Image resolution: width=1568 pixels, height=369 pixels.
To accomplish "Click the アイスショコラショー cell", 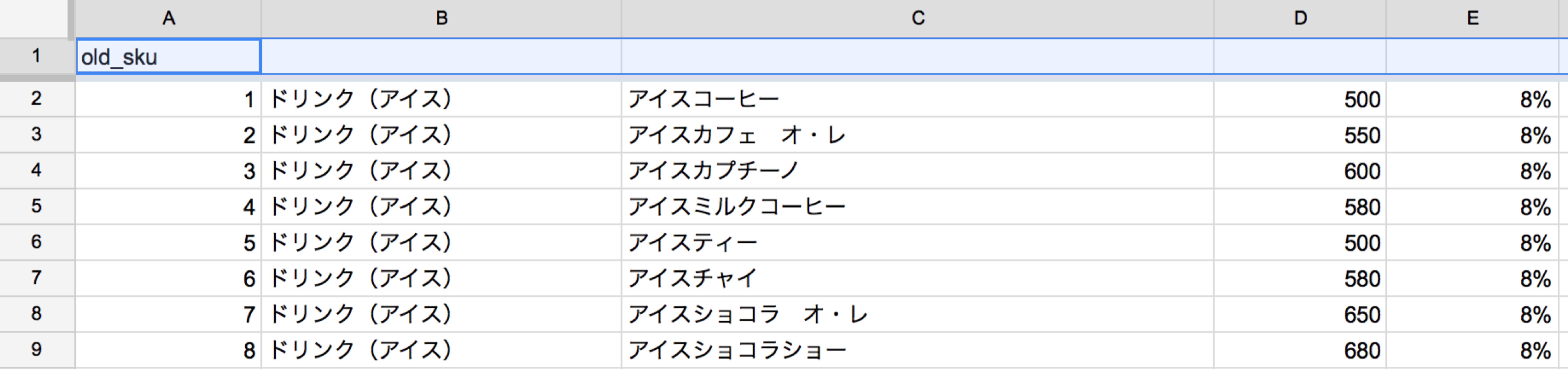I will 917,350.
